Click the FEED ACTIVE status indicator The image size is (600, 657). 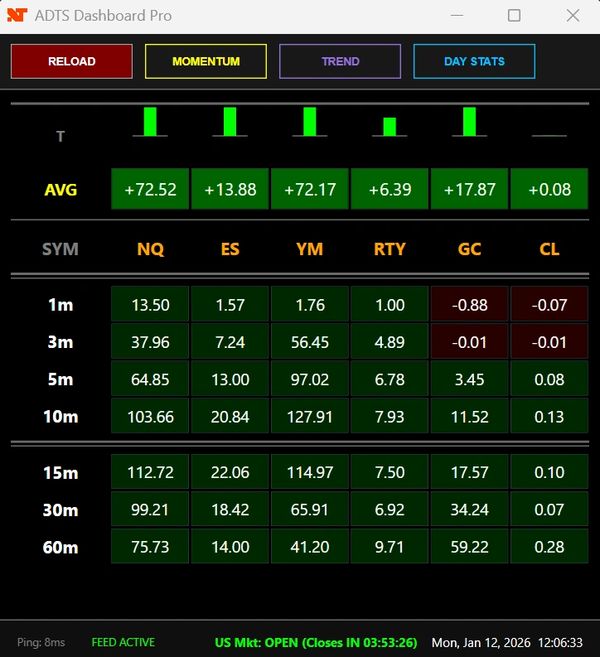[123, 642]
